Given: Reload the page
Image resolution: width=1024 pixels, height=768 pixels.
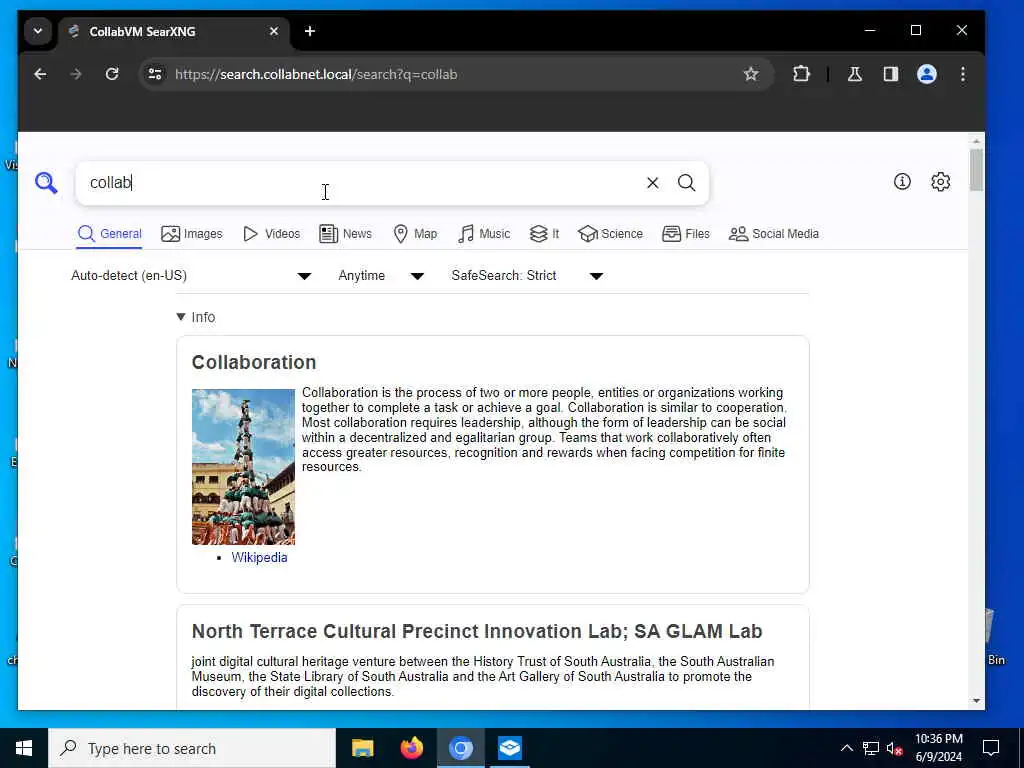Looking at the screenshot, I should (112, 74).
